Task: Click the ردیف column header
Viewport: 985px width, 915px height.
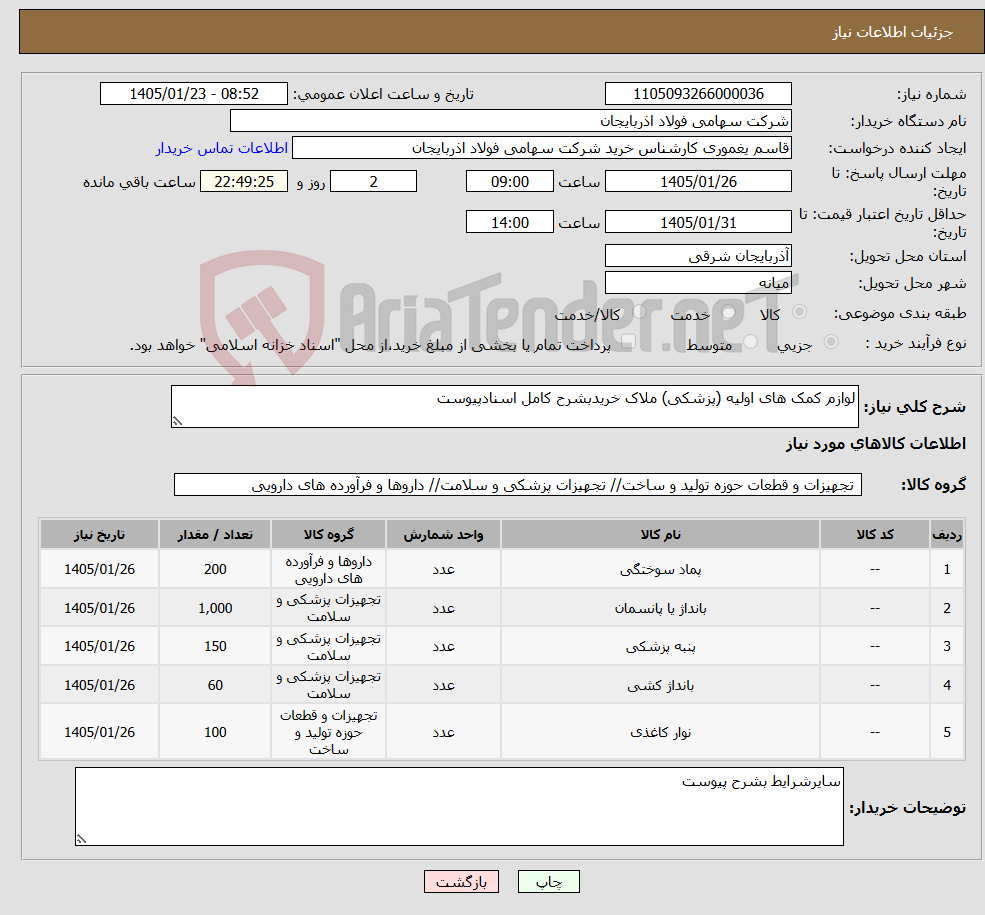Action: pyautogui.click(x=947, y=534)
